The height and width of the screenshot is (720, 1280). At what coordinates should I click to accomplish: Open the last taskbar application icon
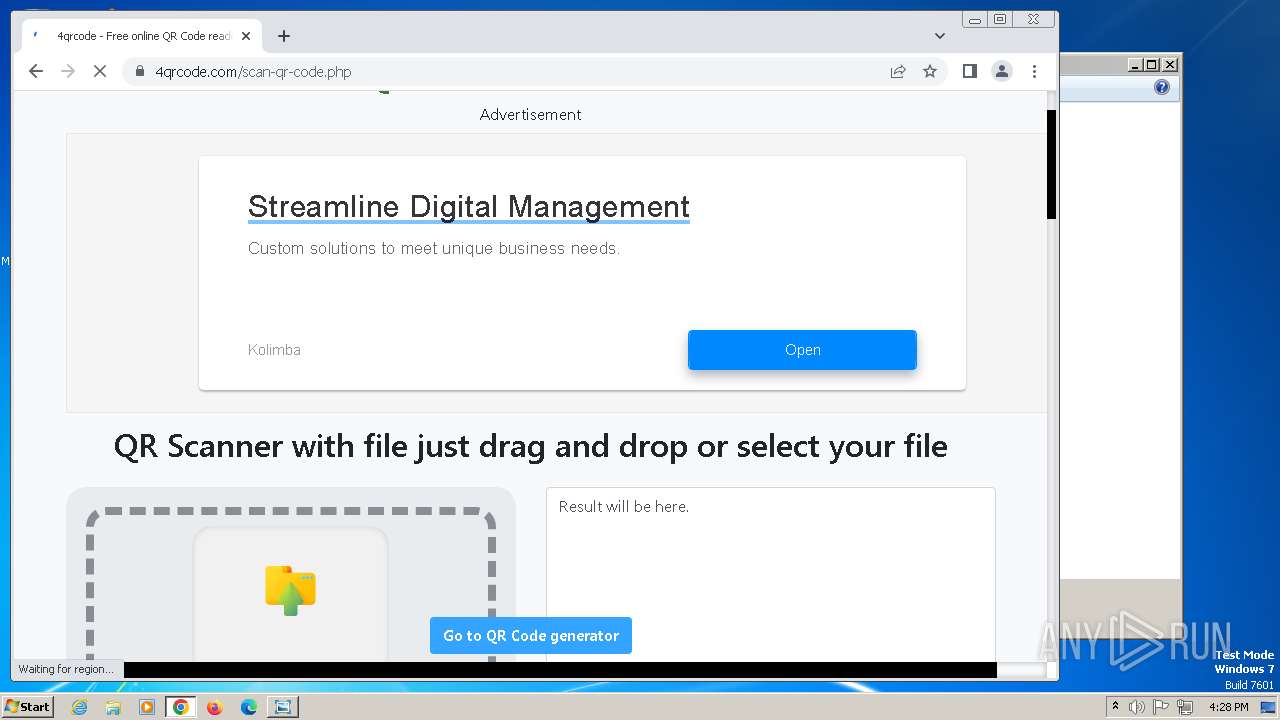(x=283, y=707)
